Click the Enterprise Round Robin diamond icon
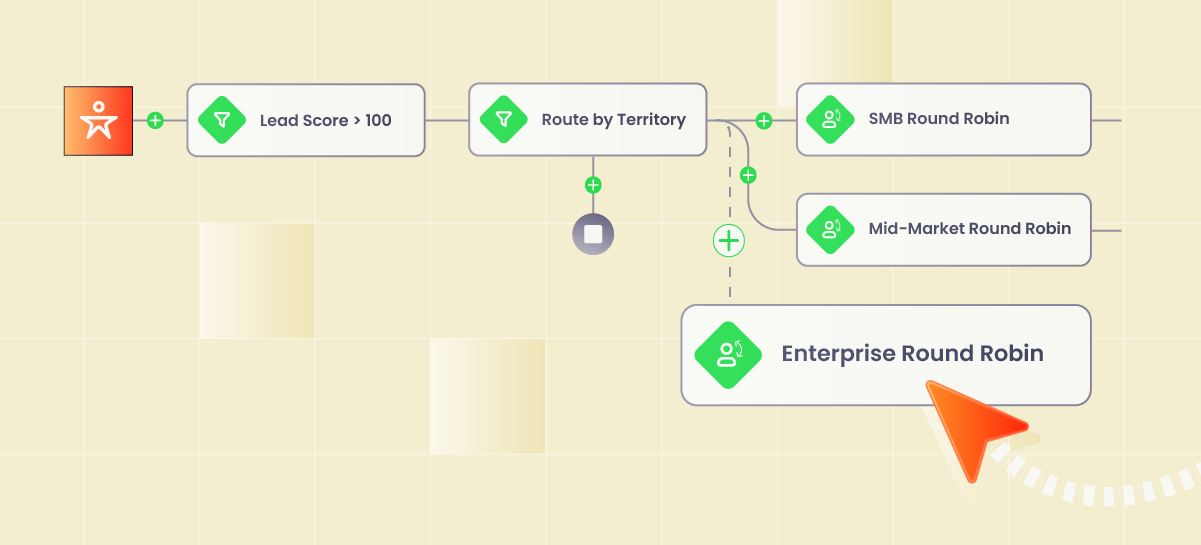 click(728, 355)
